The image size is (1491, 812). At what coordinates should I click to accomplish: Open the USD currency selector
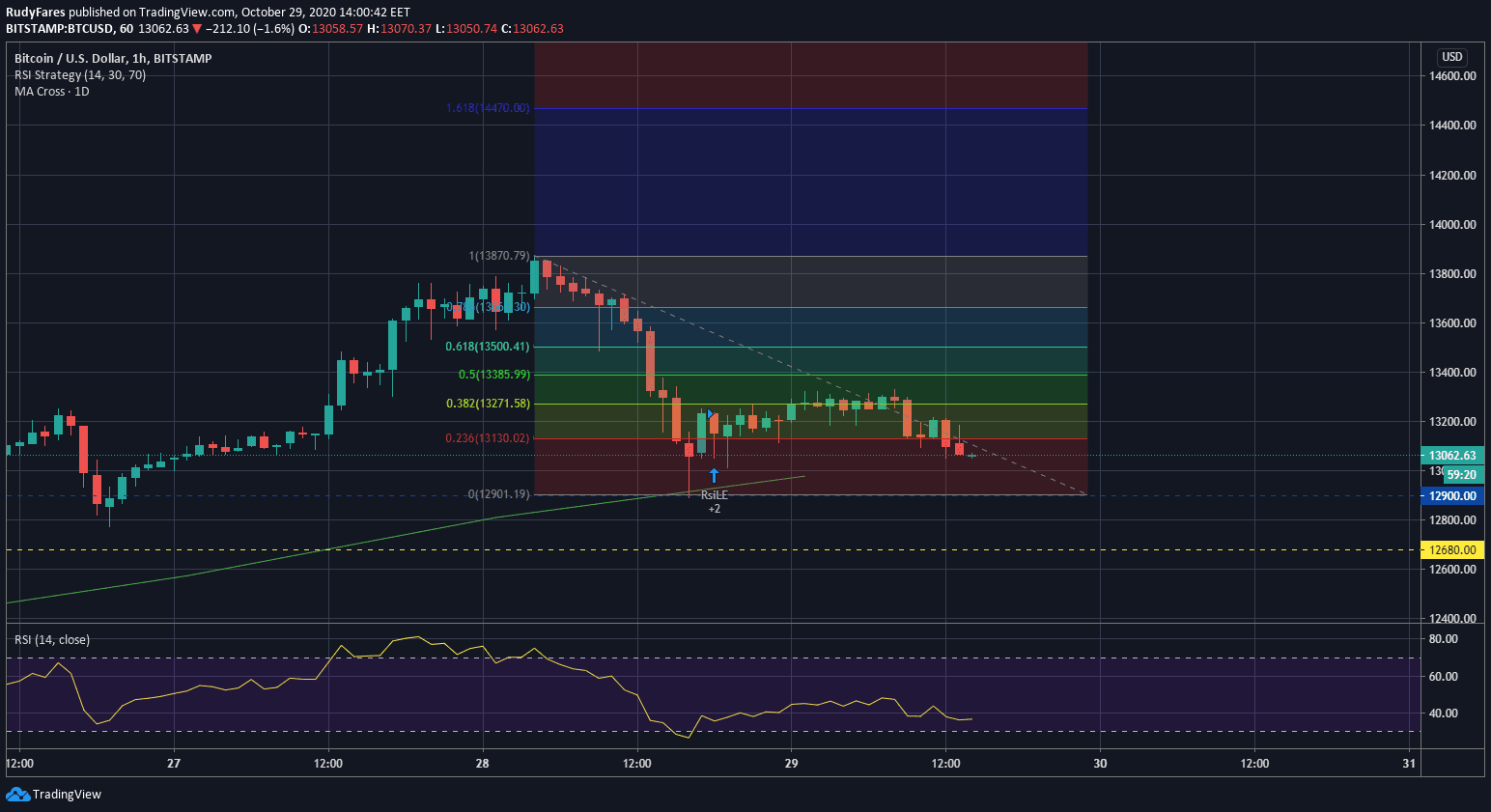point(1451,57)
